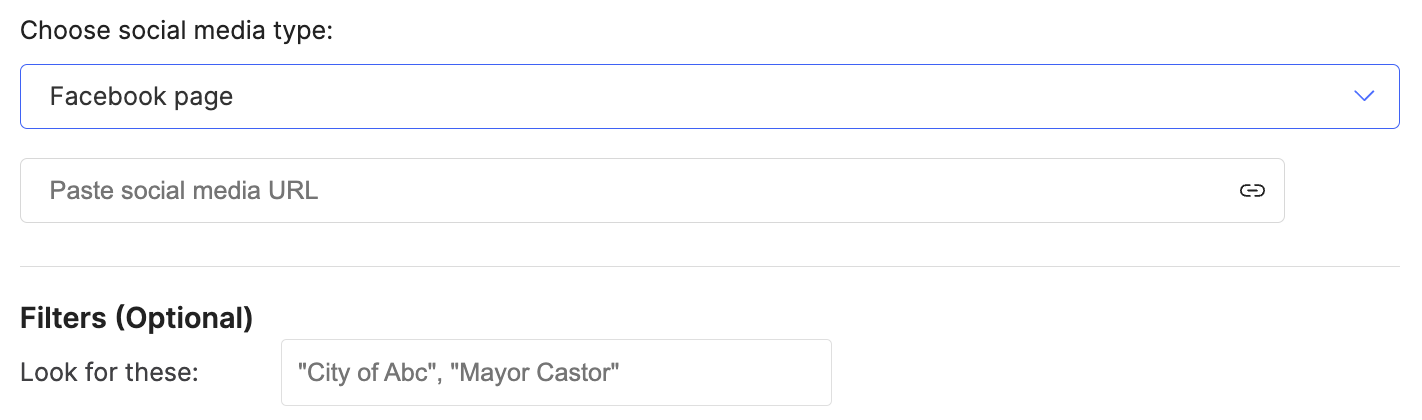
Task: Click inside the 'Look for these' filter box
Action: pyautogui.click(x=556, y=372)
